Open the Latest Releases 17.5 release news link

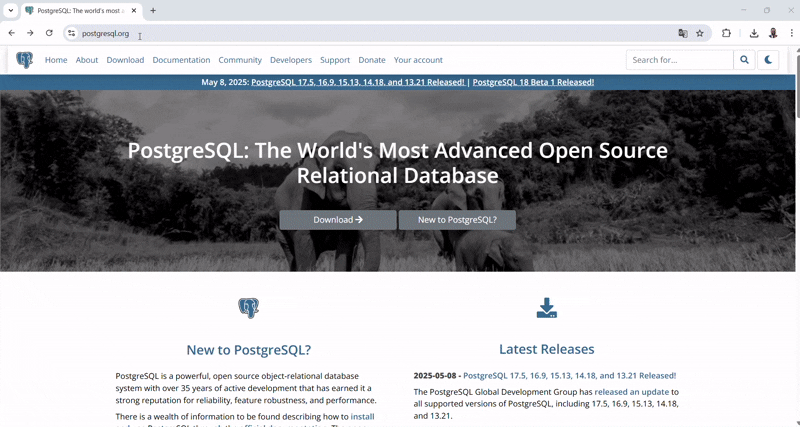click(x=569, y=375)
